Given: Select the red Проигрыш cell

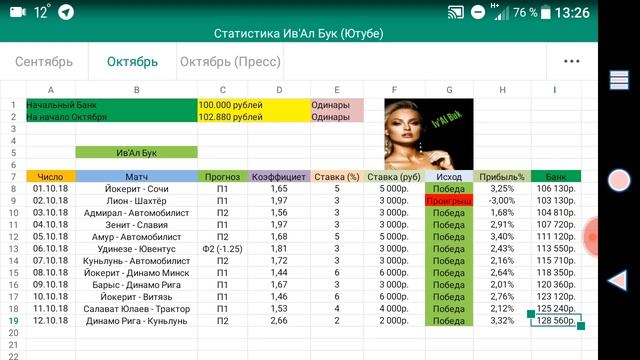Looking at the screenshot, I should (449, 201).
